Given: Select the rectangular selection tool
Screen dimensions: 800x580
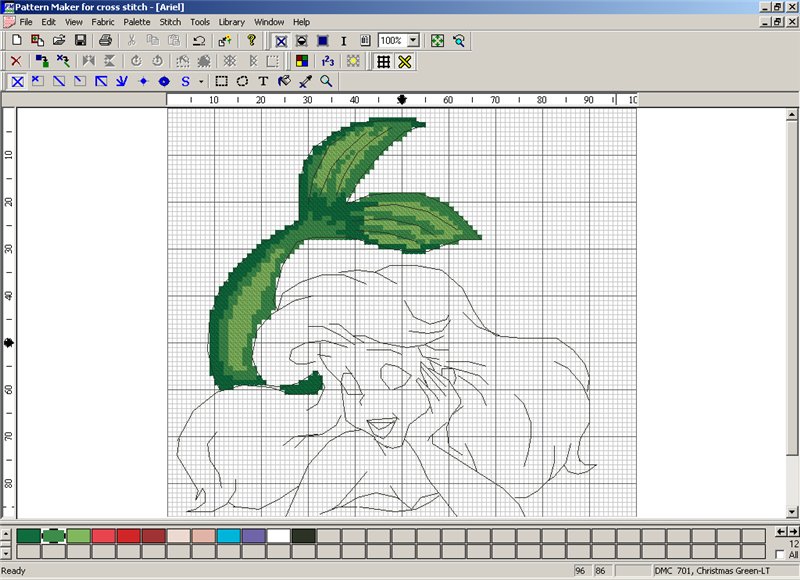Looking at the screenshot, I should tap(221, 81).
